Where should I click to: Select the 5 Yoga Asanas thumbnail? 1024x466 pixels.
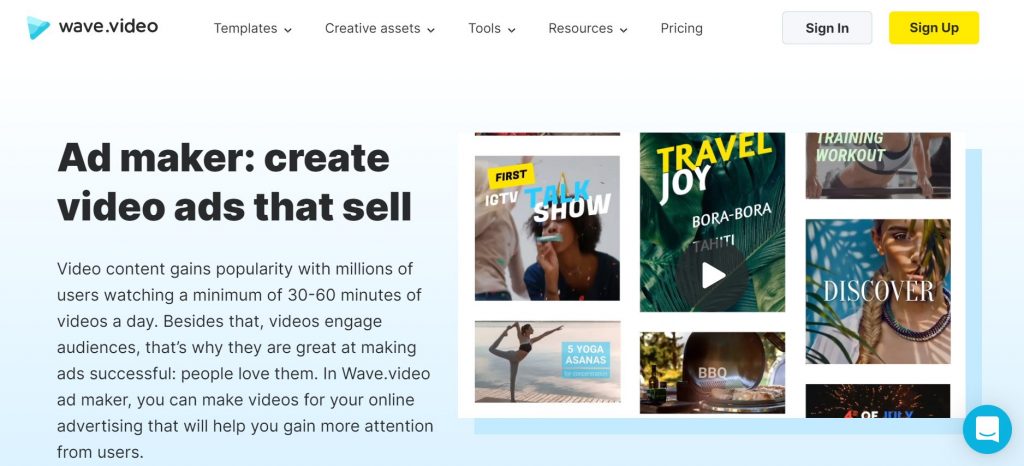547,362
